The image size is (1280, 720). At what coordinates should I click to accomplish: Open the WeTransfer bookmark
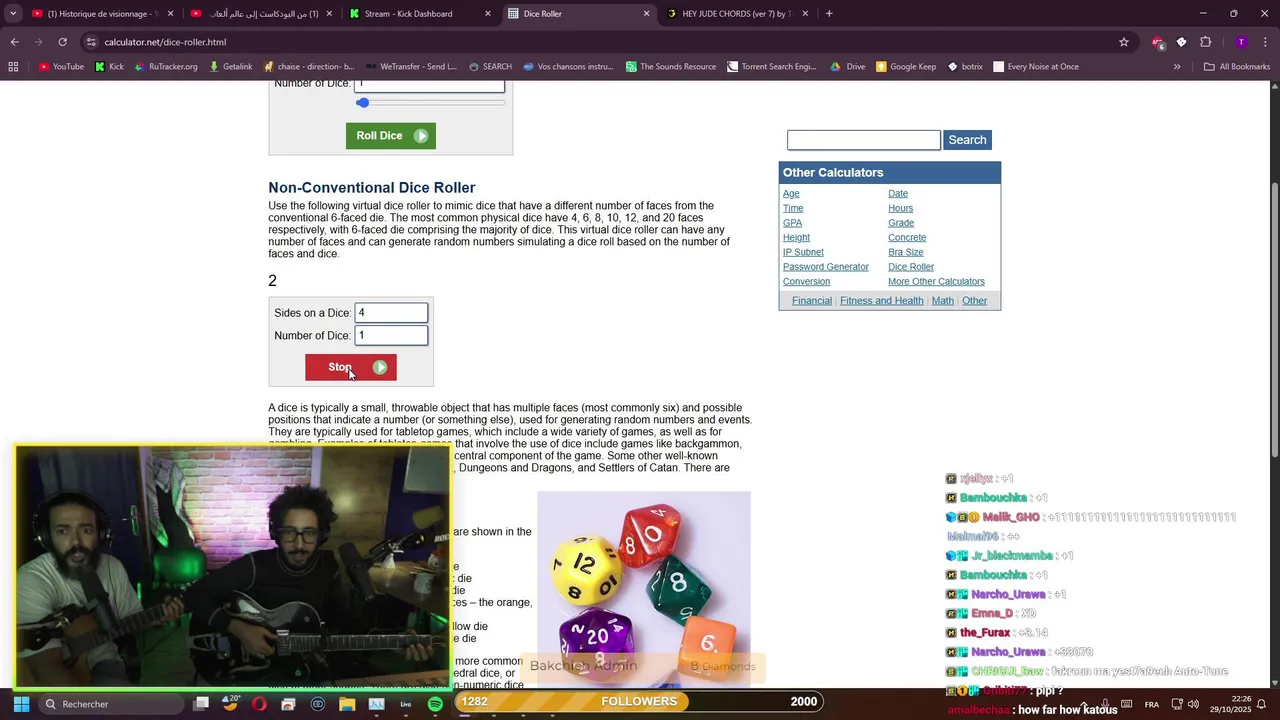coord(411,67)
